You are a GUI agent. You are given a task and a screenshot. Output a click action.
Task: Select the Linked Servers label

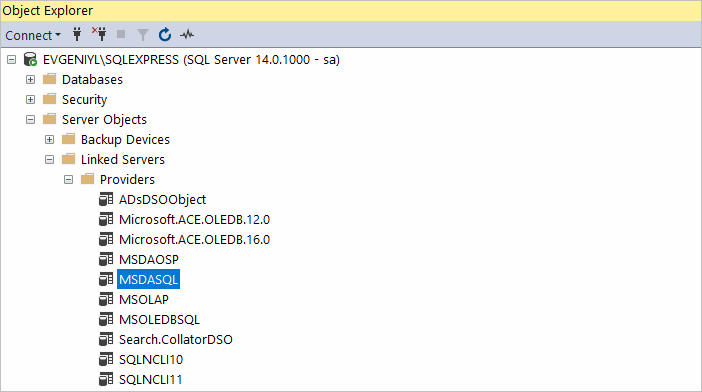click(123, 159)
